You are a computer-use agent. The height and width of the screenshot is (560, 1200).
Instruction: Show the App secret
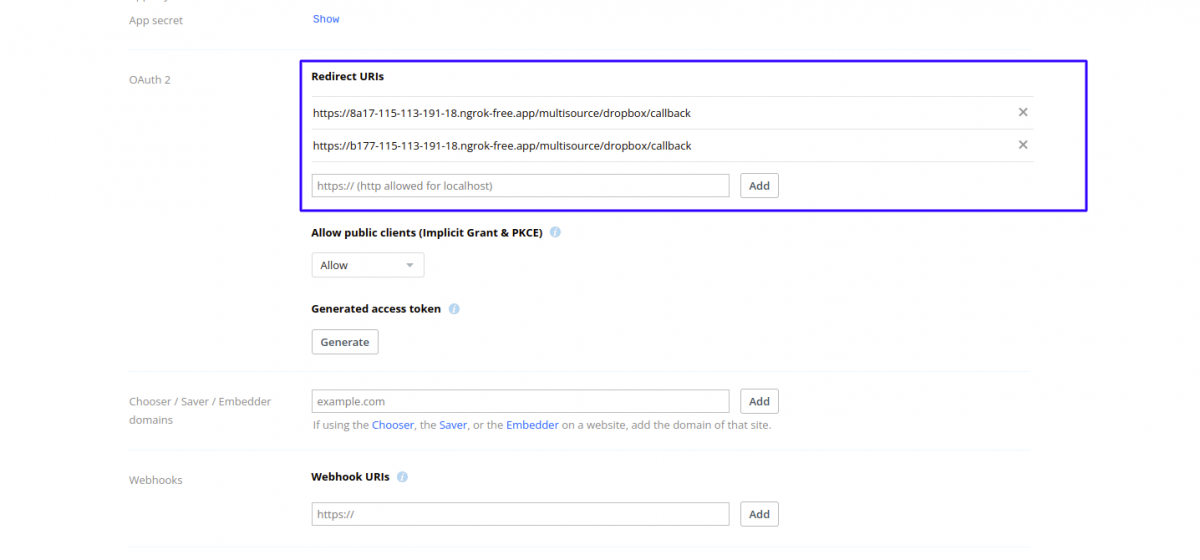[326, 19]
